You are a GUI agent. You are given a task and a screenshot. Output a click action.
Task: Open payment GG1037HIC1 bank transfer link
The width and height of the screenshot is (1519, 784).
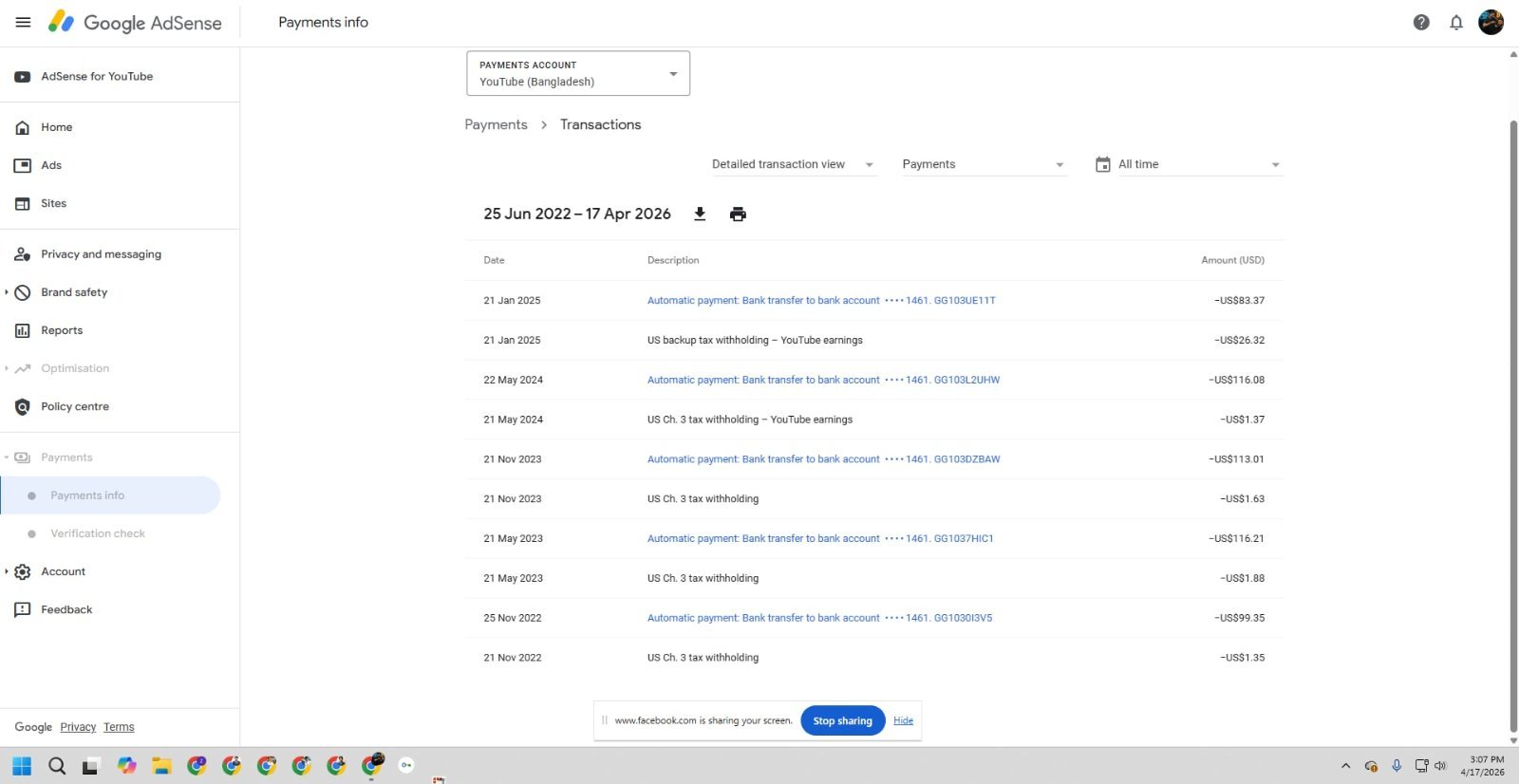point(820,538)
